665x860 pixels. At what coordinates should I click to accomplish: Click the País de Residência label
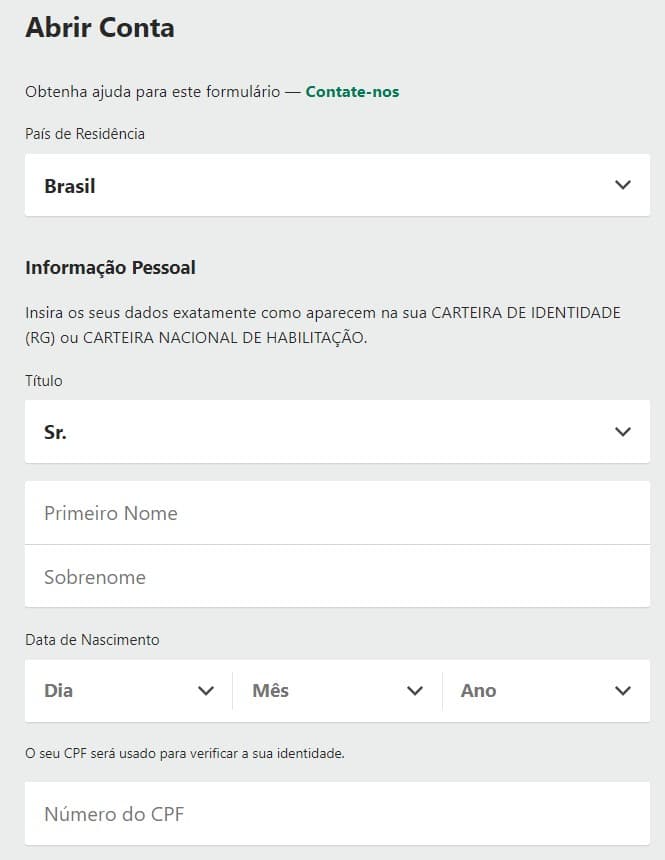pyautogui.click(x=85, y=134)
